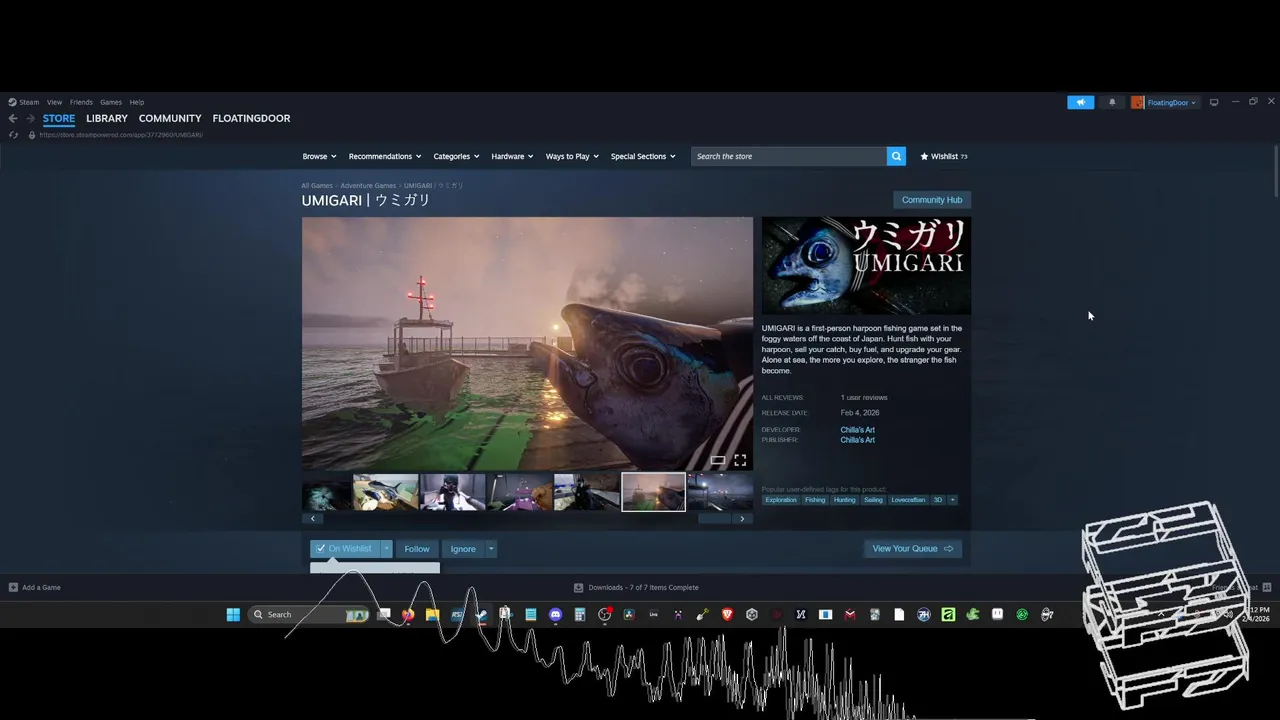Go back with the Steam back arrow

pos(13,118)
